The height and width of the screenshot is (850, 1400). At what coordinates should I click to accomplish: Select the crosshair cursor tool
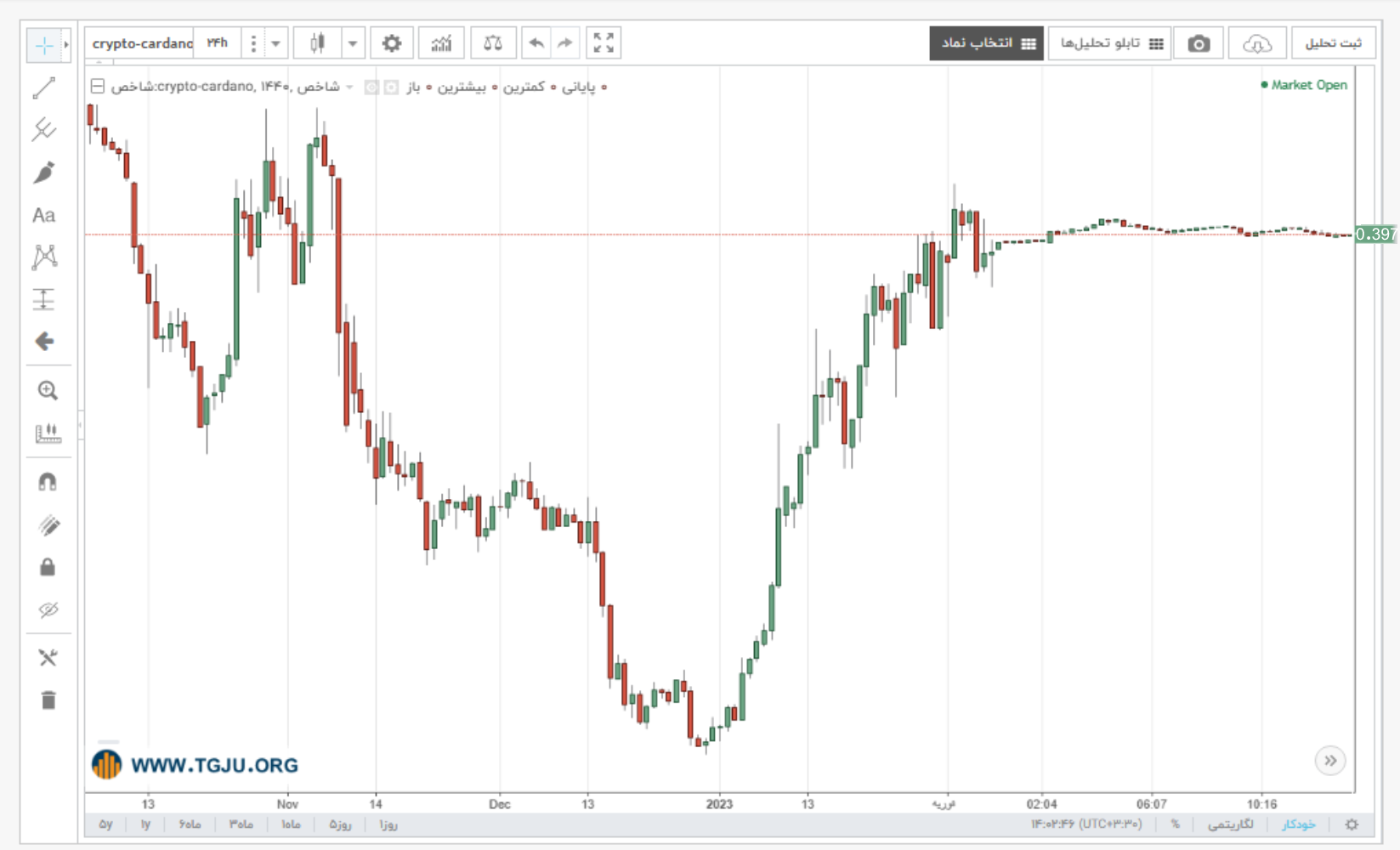pyautogui.click(x=44, y=45)
